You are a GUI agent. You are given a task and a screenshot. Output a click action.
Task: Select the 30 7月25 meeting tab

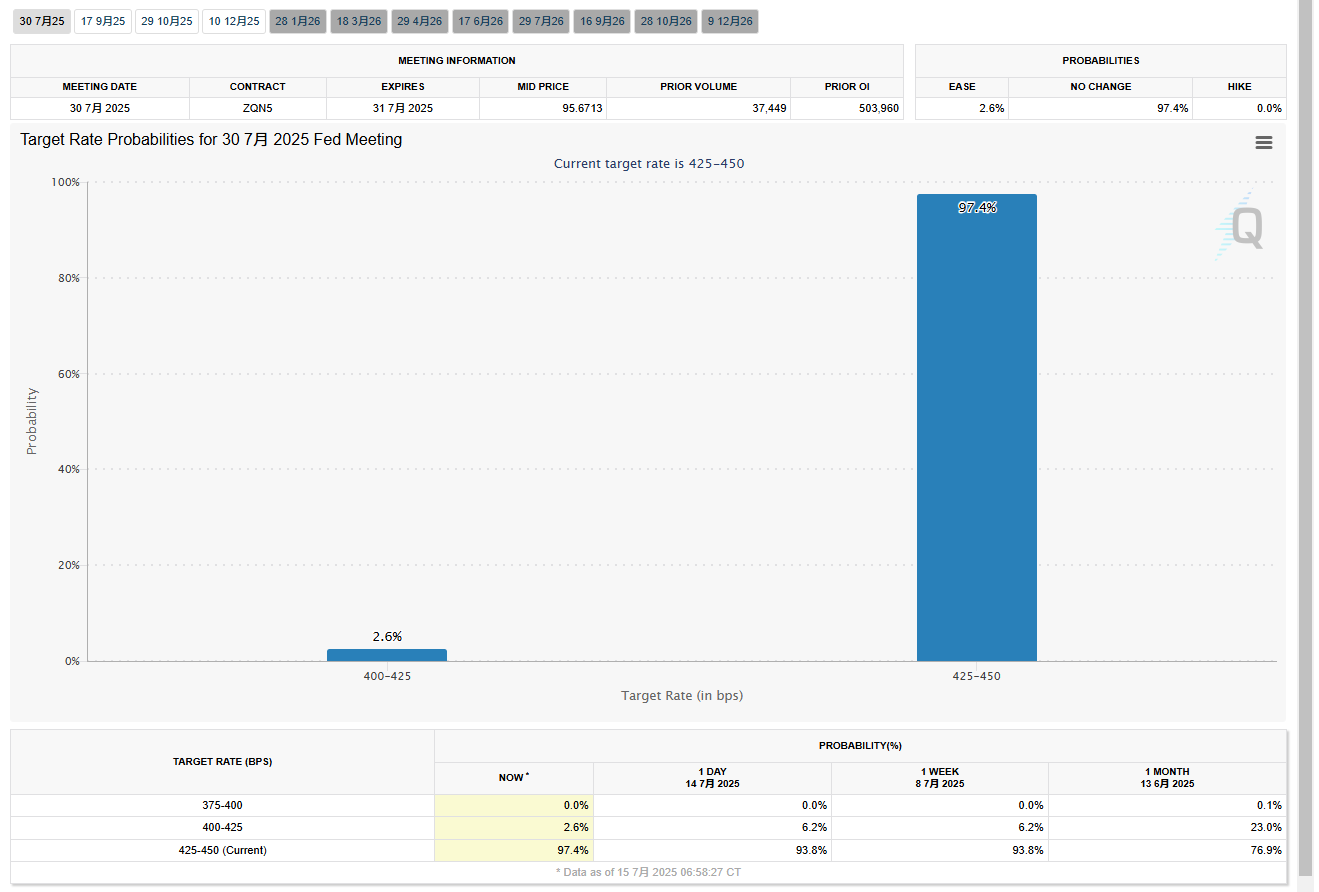pos(42,21)
